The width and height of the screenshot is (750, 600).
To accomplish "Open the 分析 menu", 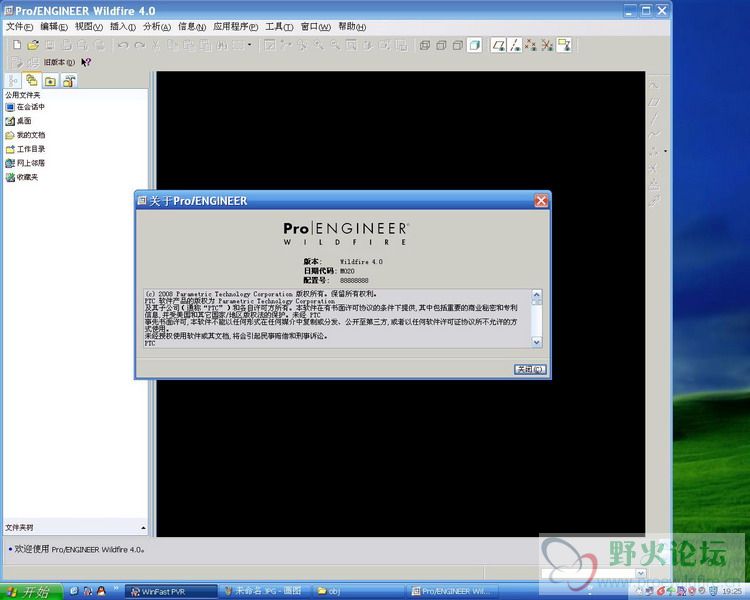I will pyautogui.click(x=157, y=27).
